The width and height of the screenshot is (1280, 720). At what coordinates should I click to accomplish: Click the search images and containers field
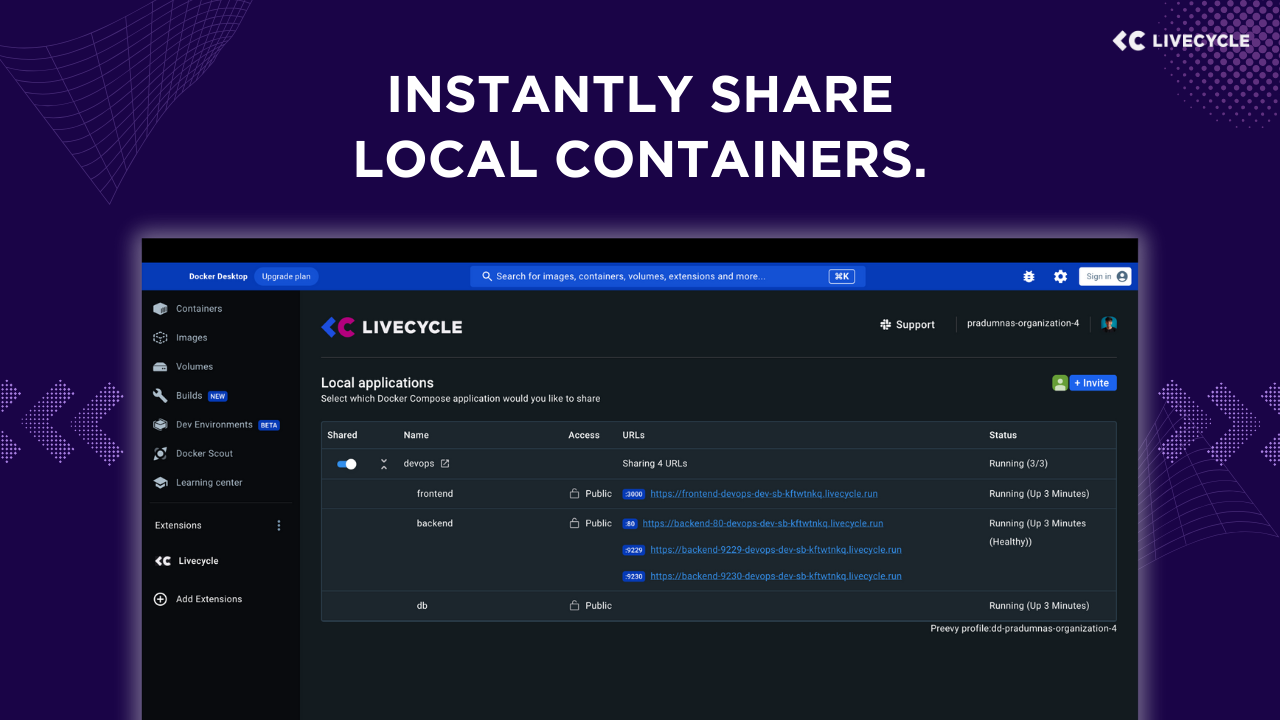click(x=668, y=277)
